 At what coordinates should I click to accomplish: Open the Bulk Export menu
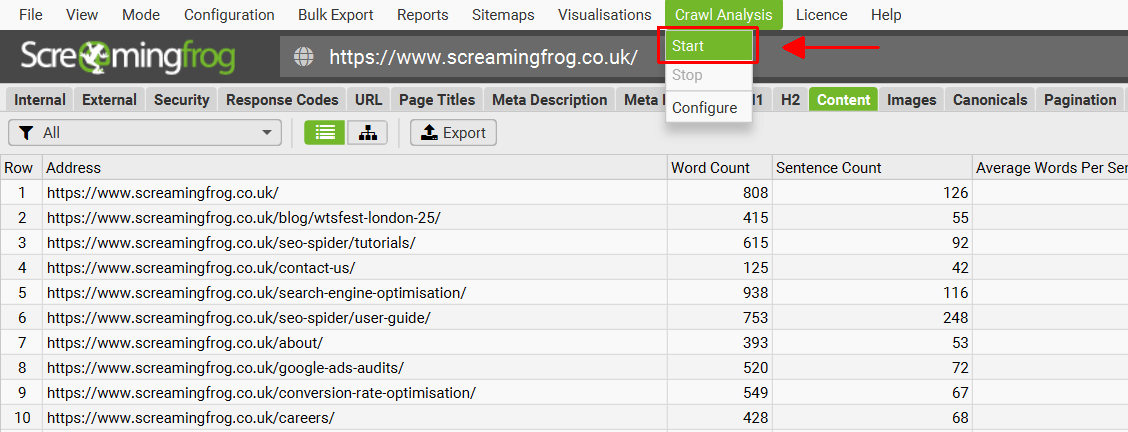coord(336,14)
